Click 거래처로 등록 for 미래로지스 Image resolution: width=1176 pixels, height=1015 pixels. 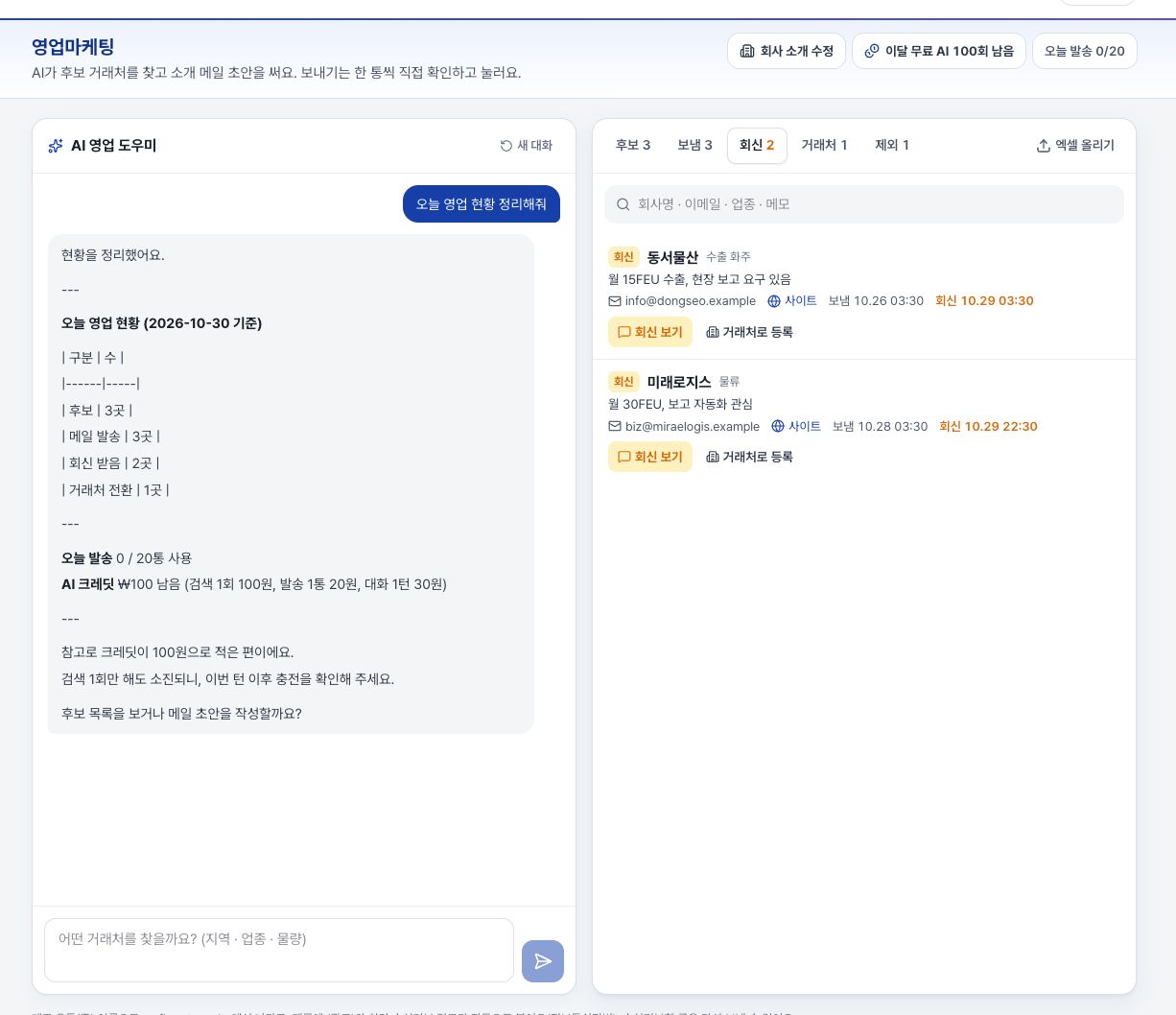pos(750,457)
